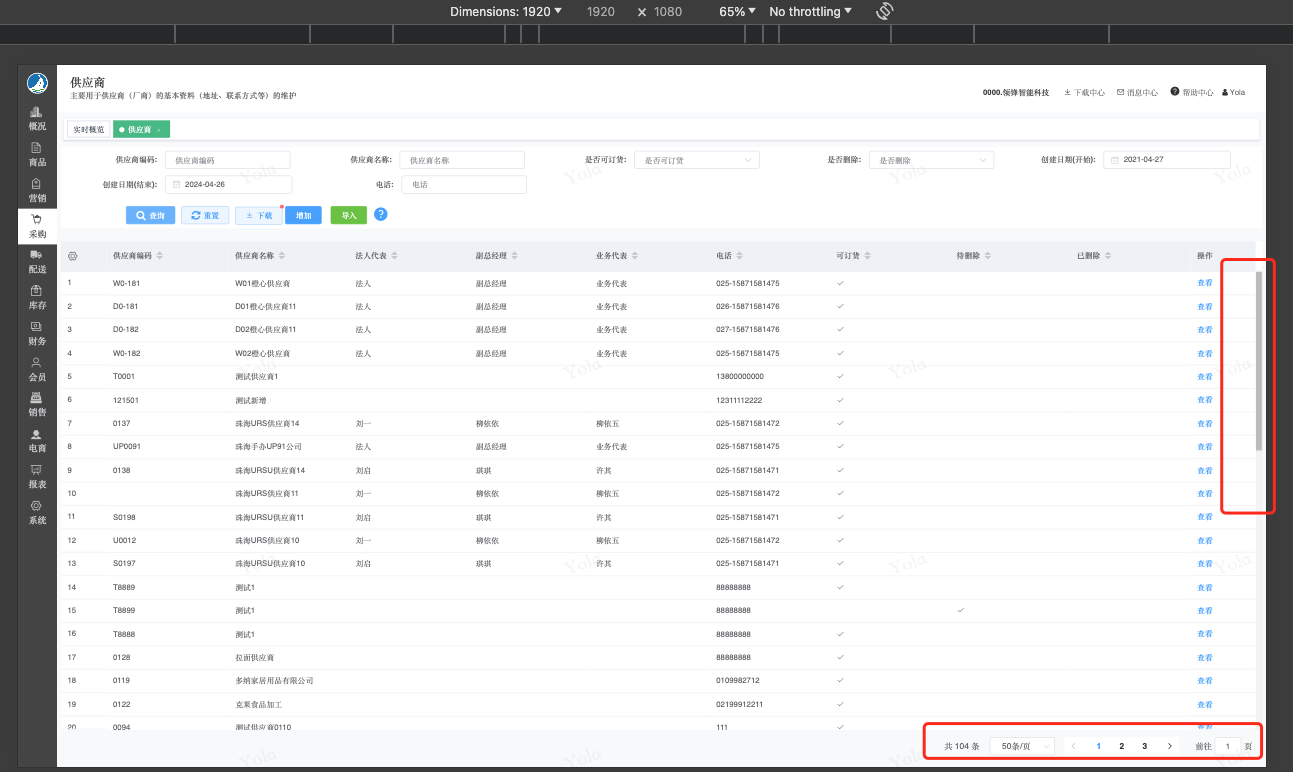This screenshot has width=1293, height=772.
Task: Expand the 是否删除 dropdown filter
Action: 930,160
